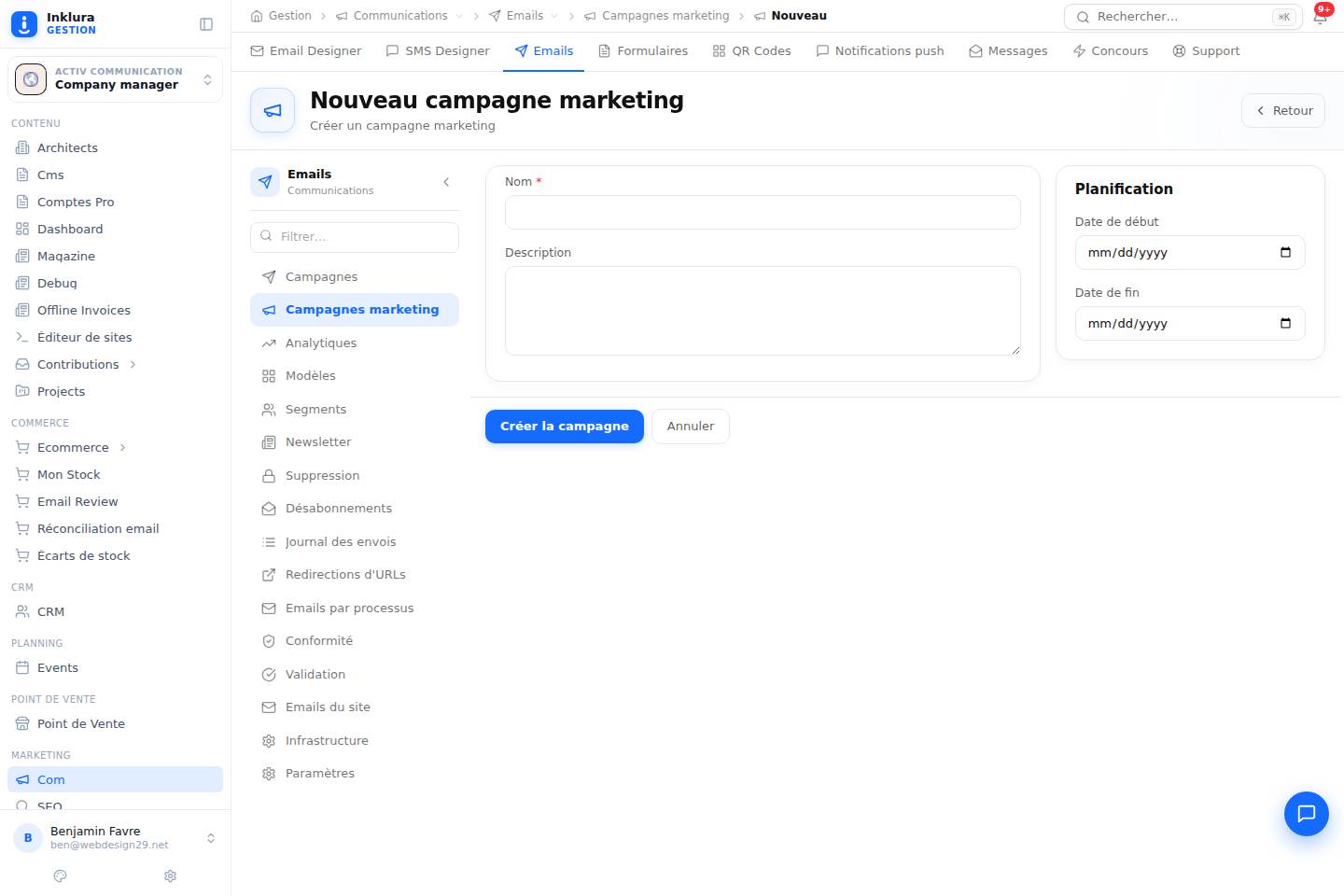The image size is (1344, 896).
Task: Open the settings gear near user profile
Action: point(170,875)
